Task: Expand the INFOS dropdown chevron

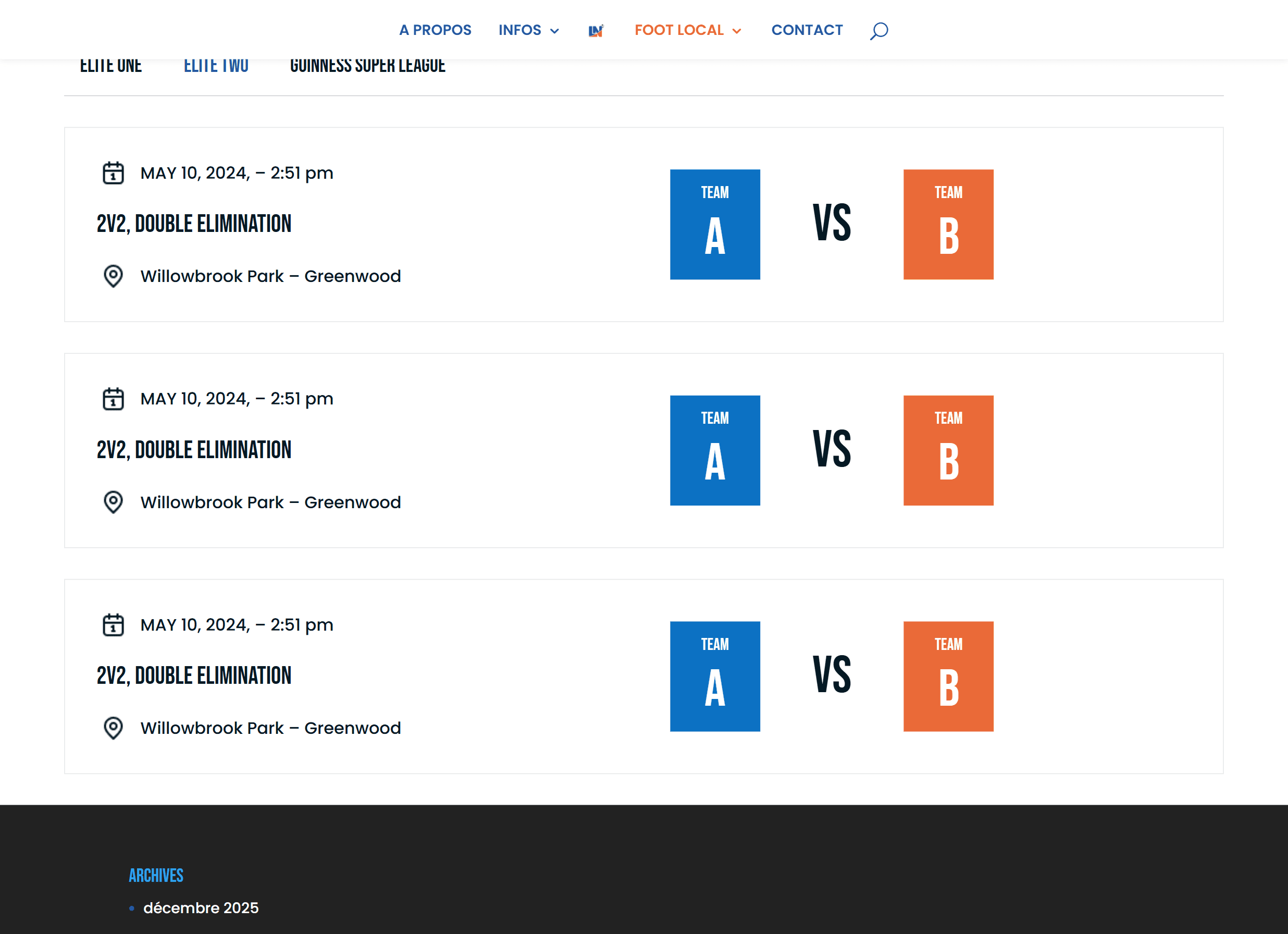Action: tap(555, 31)
